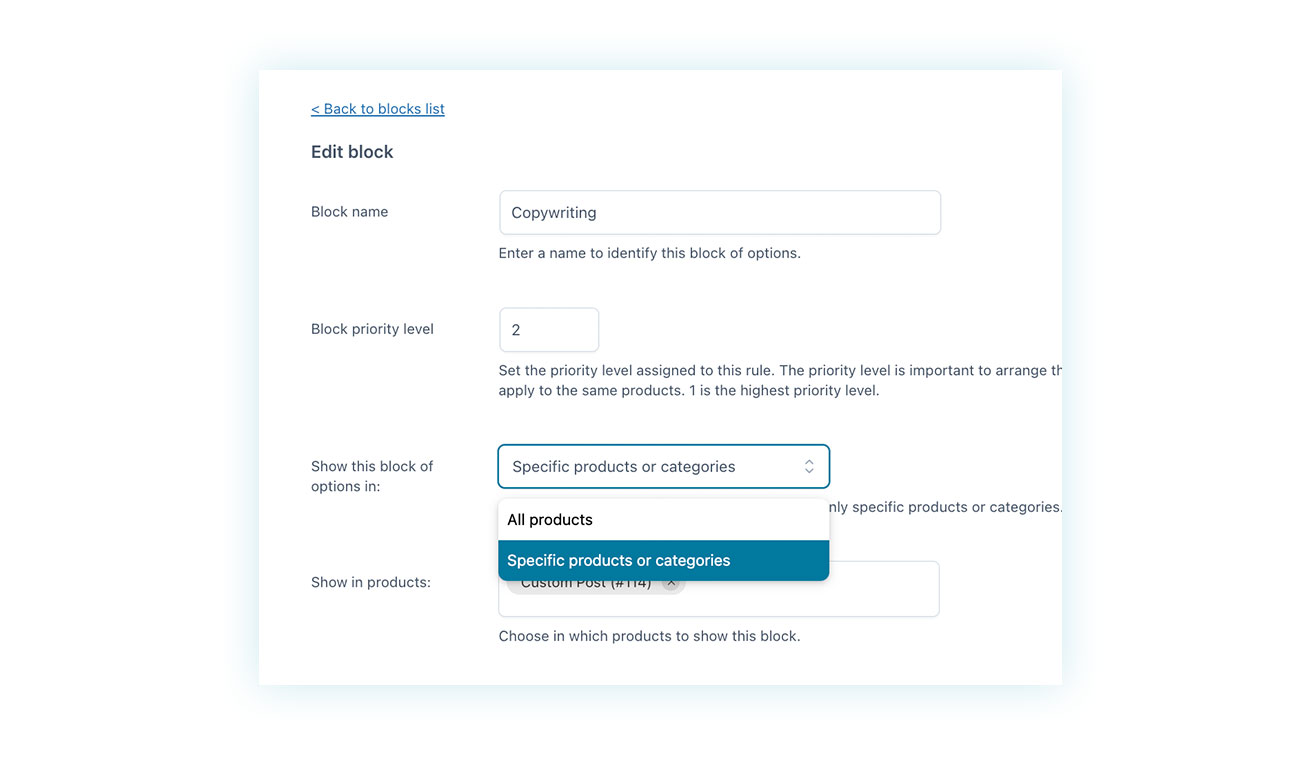This screenshot has height=757, width=1300.
Task: Click the Show in products label
Action: click(x=370, y=582)
